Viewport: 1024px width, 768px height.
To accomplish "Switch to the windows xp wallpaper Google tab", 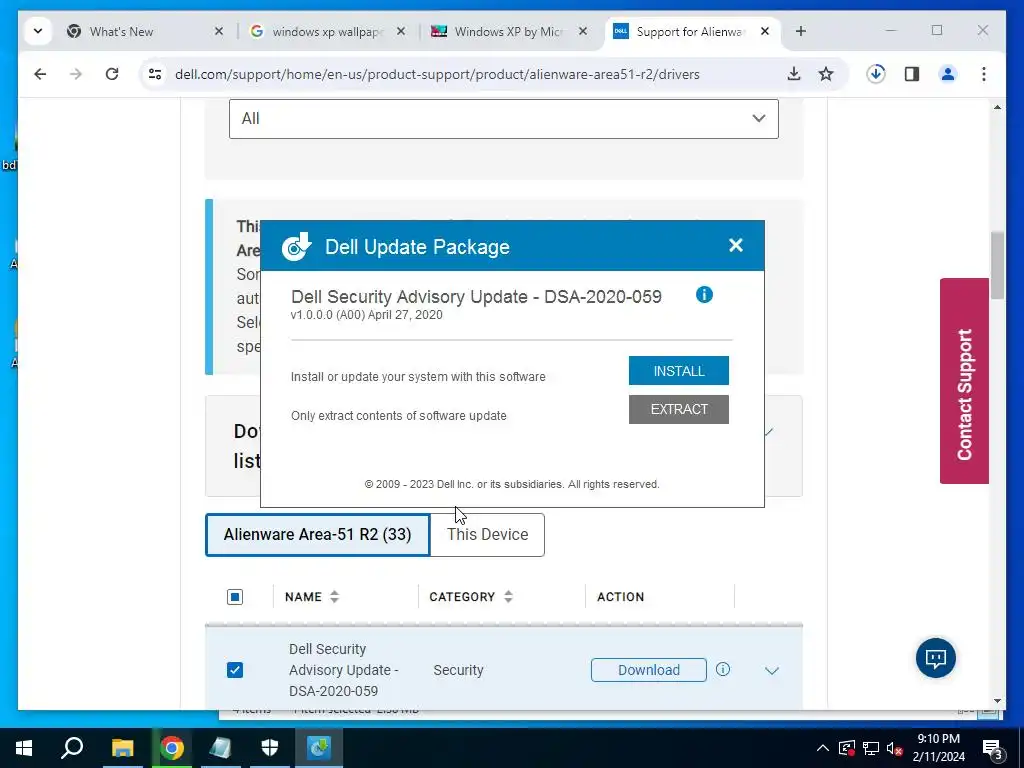I will (x=327, y=31).
